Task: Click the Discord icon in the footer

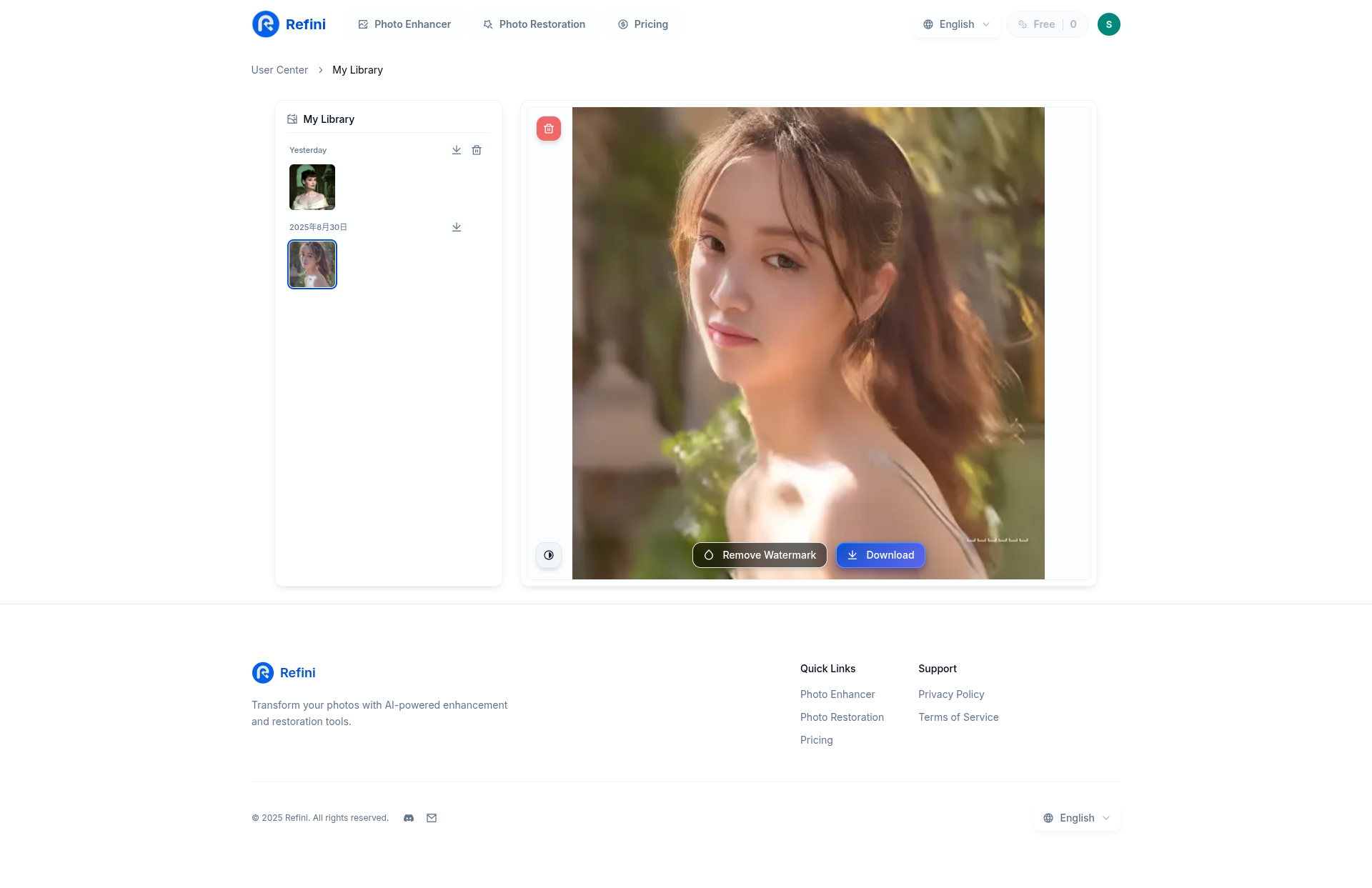Action: (x=409, y=818)
